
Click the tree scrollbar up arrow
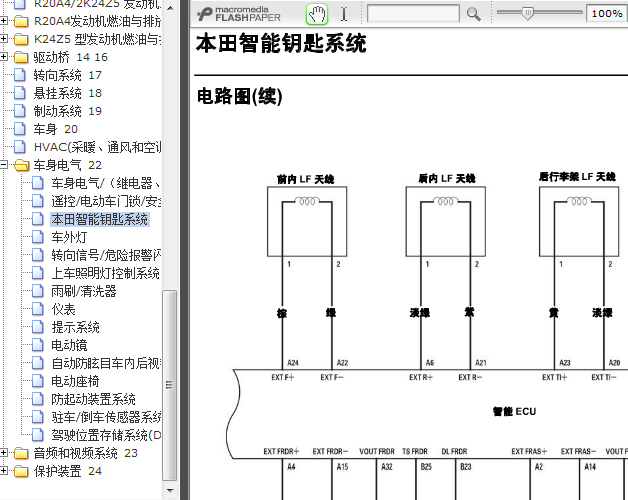click(x=170, y=8)
